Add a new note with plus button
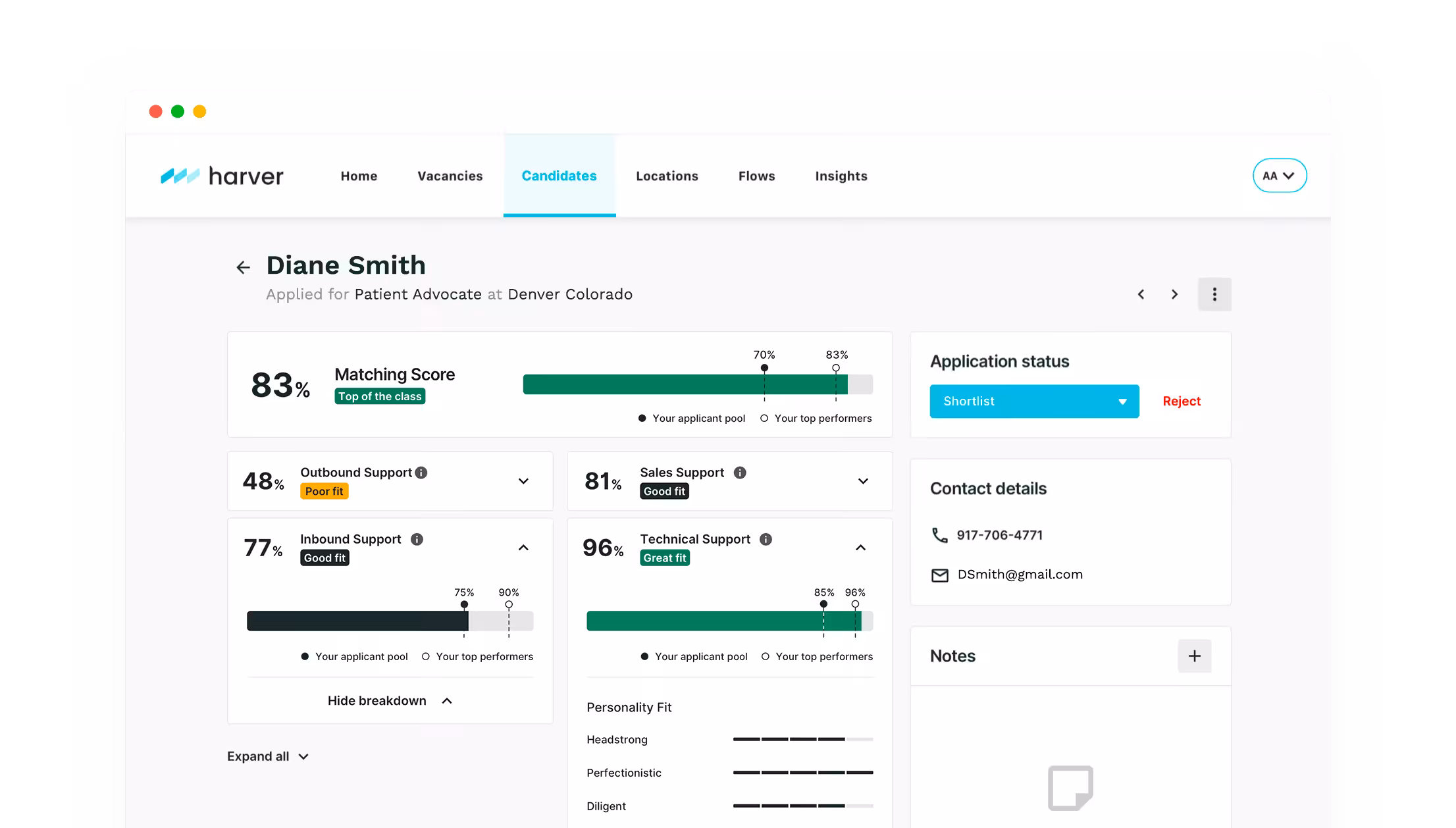 tap(1195, 656)
